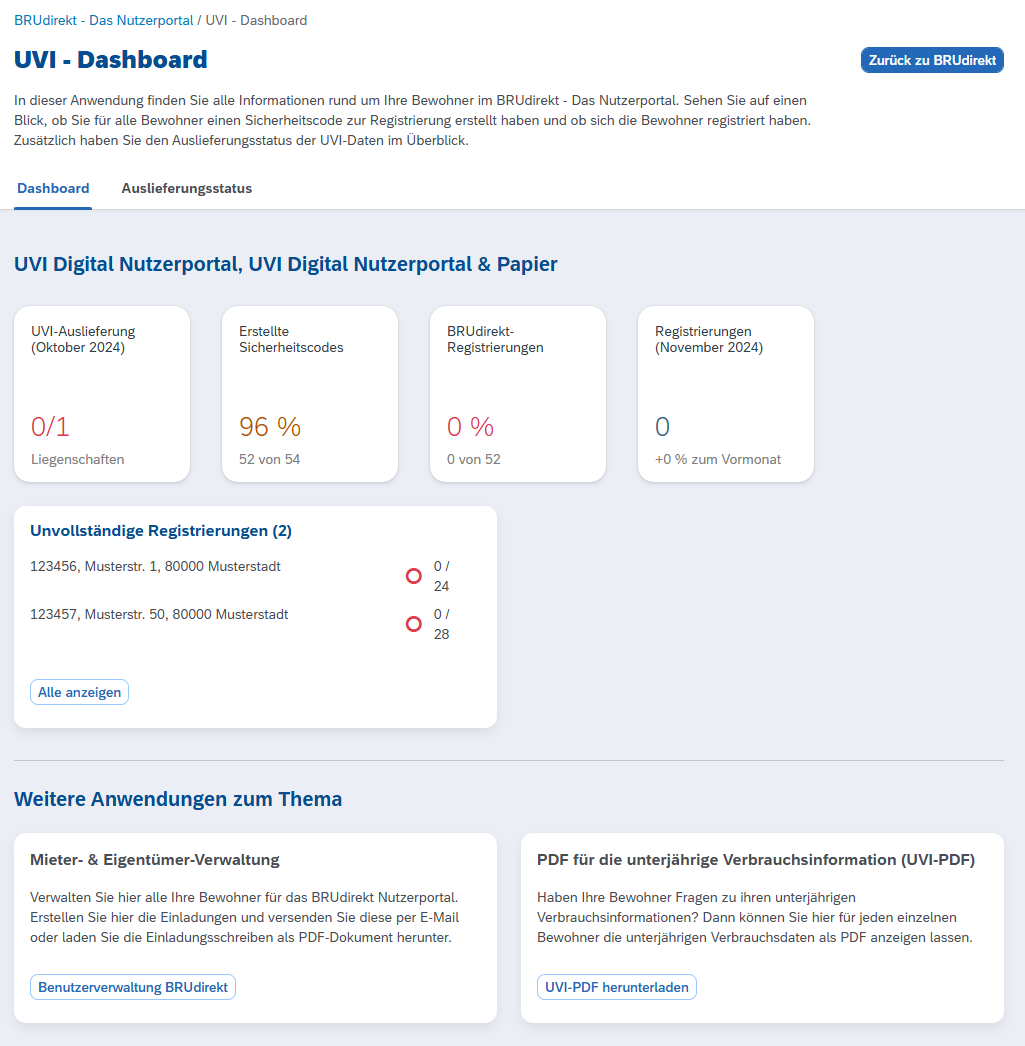
Task: Click the Alle anzeigen button
Action: tap(80, 692)
